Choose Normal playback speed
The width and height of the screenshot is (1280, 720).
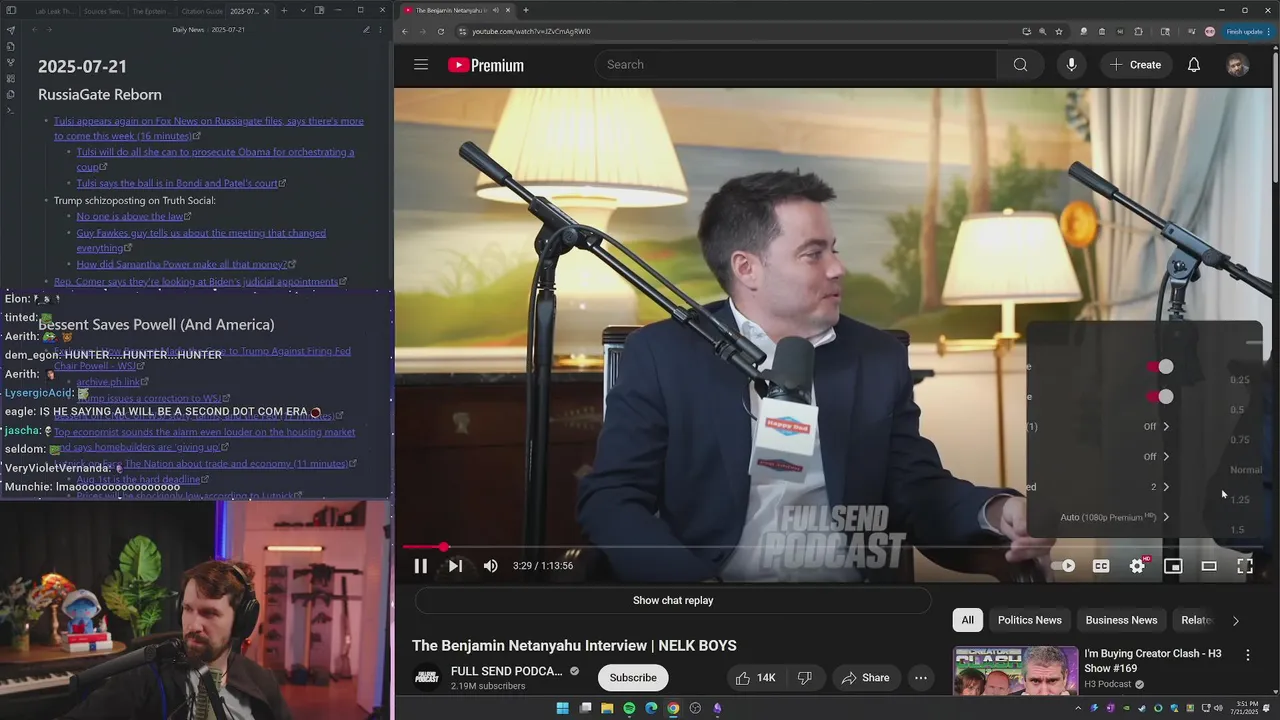tap(1246, 470)
